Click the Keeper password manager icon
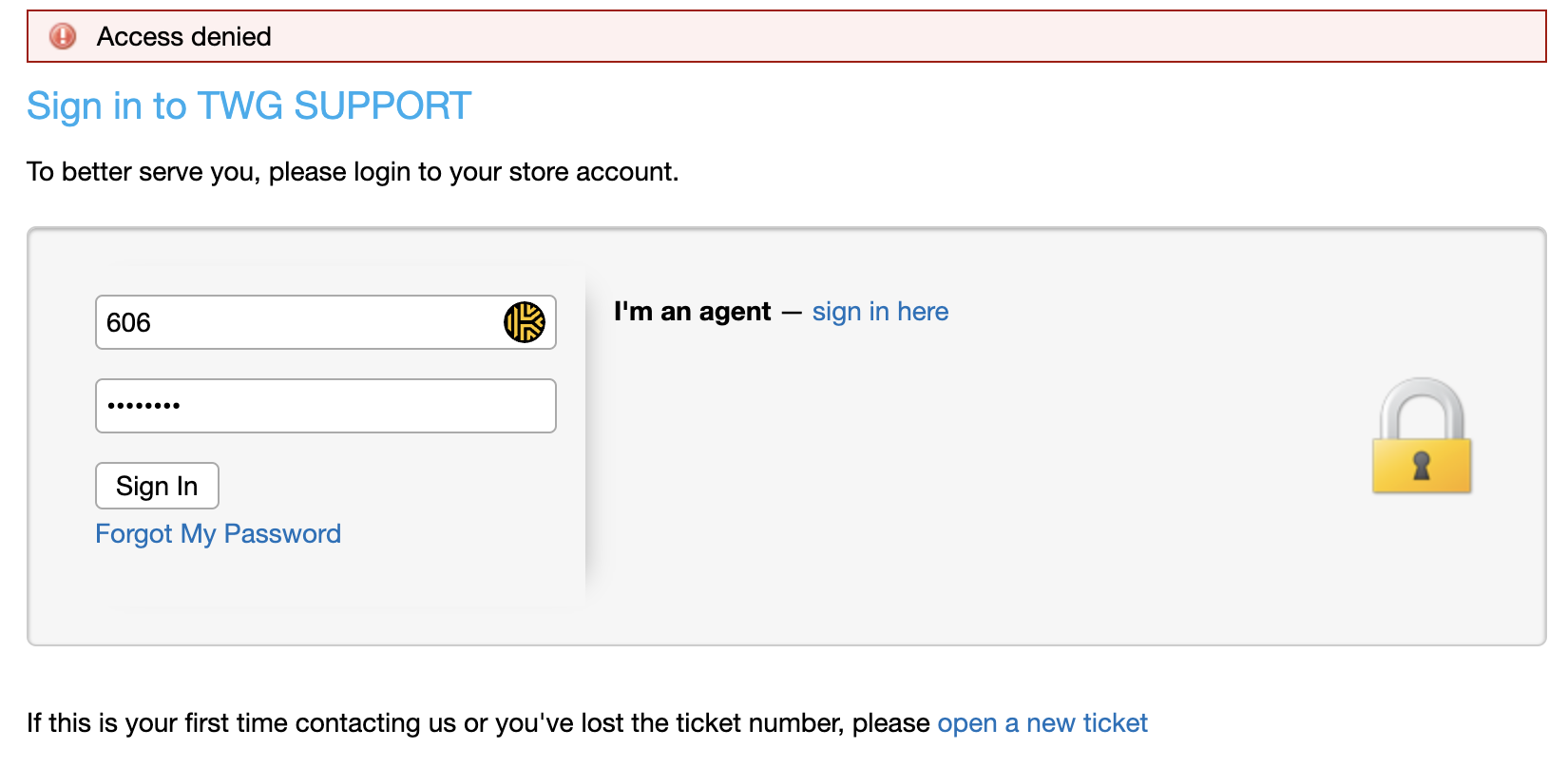This screenshot has height=768, width=1568. (x=525, y=322)
